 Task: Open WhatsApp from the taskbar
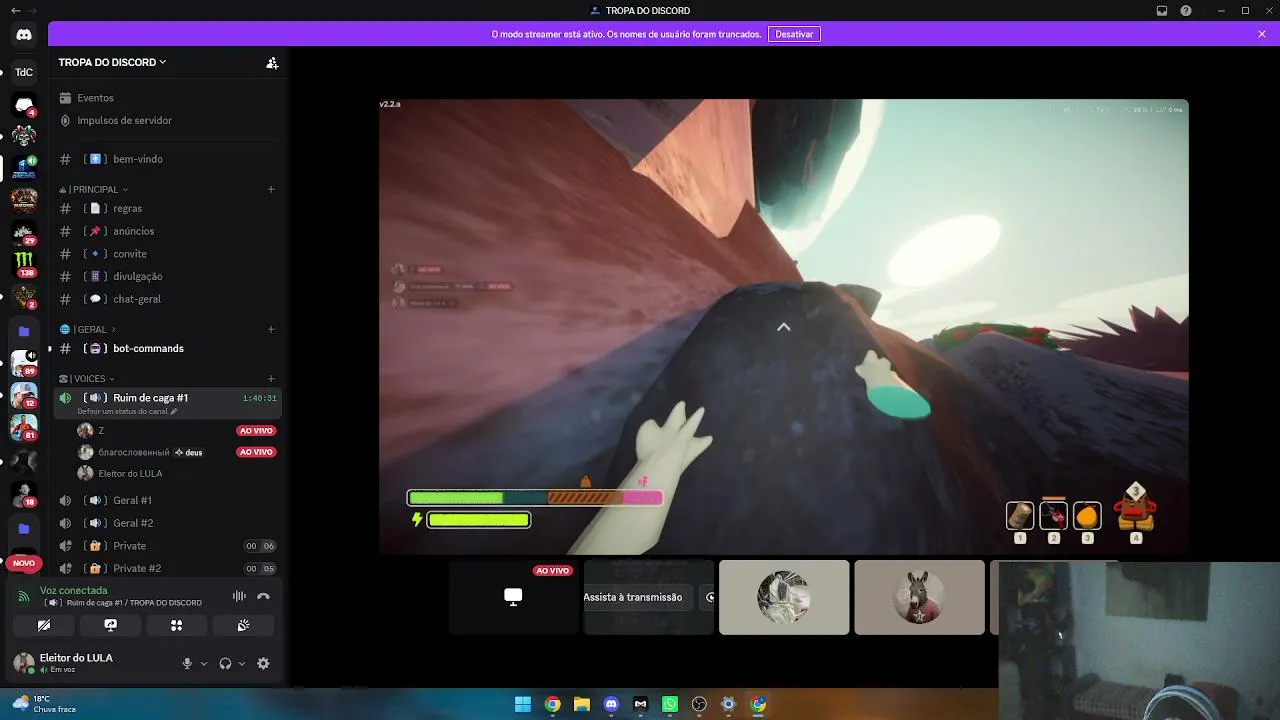point(670,704)
